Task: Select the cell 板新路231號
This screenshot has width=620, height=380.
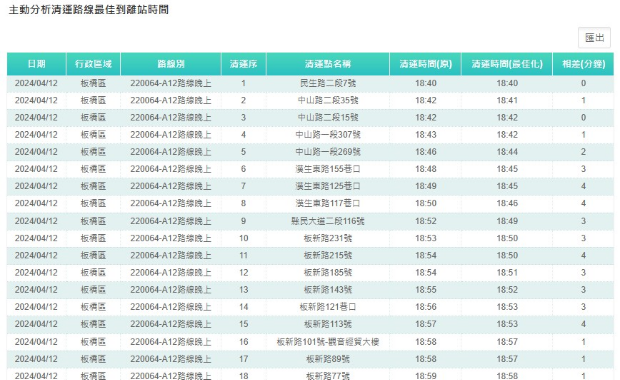Action: pyautogui.click(x=328, y=238)
